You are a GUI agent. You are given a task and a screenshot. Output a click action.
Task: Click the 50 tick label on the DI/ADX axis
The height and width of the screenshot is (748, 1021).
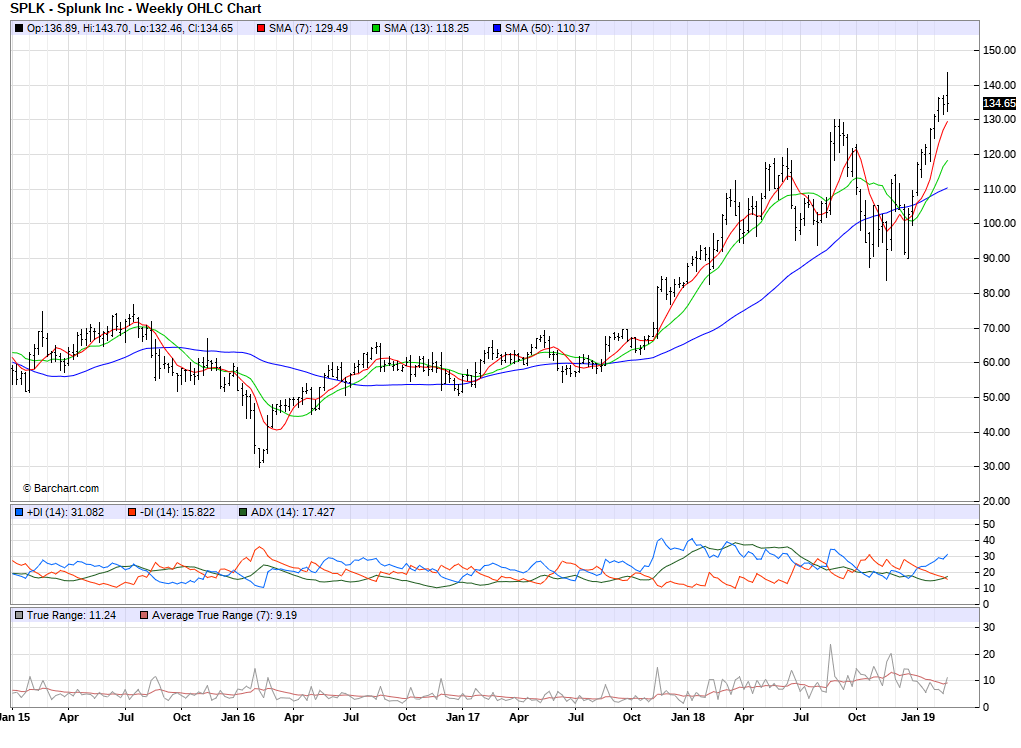tap(989, 525)
